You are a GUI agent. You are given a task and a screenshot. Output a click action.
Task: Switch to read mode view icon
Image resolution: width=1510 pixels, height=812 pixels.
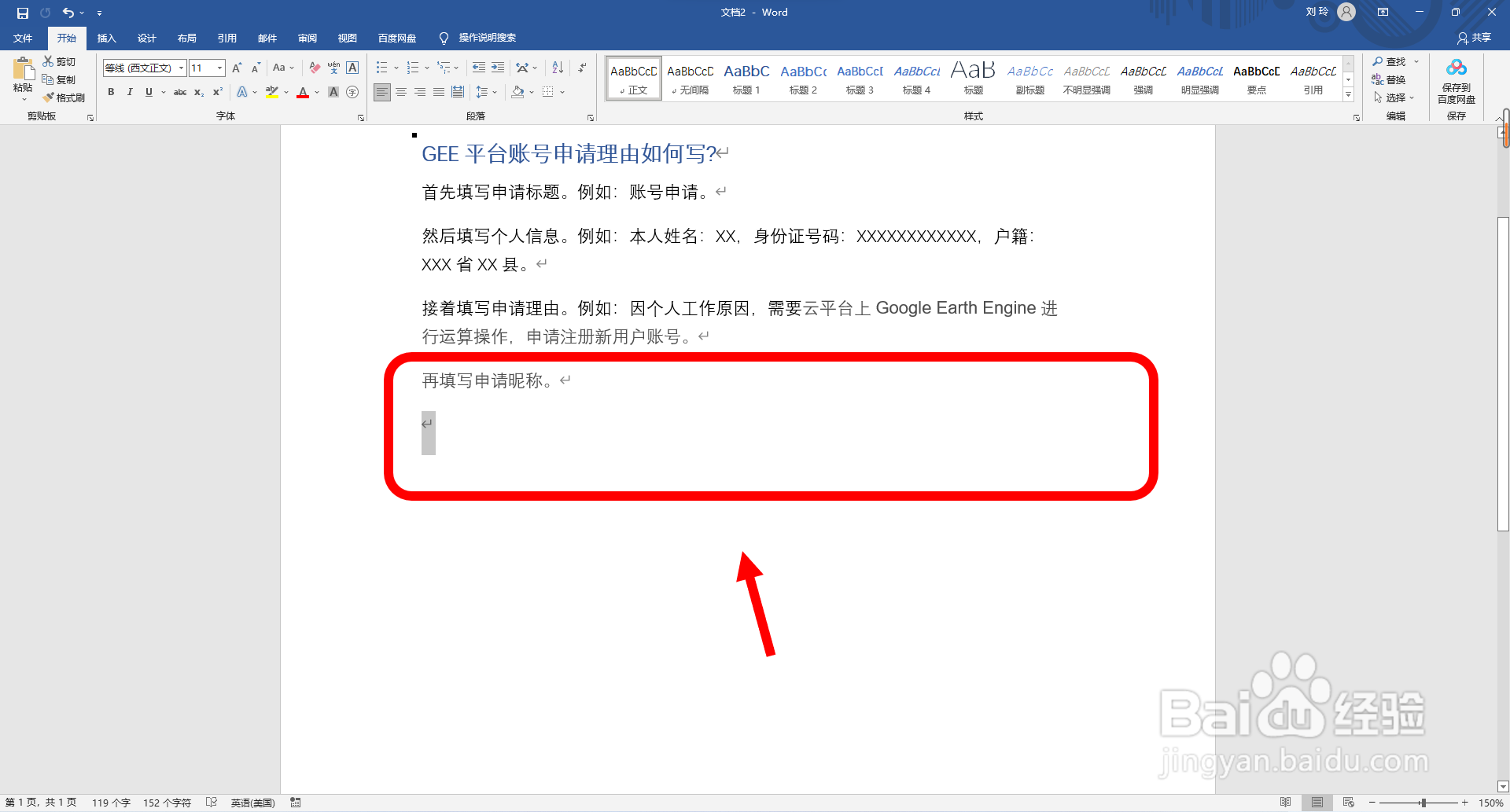pyautogui.click(x=1285, y=803)
